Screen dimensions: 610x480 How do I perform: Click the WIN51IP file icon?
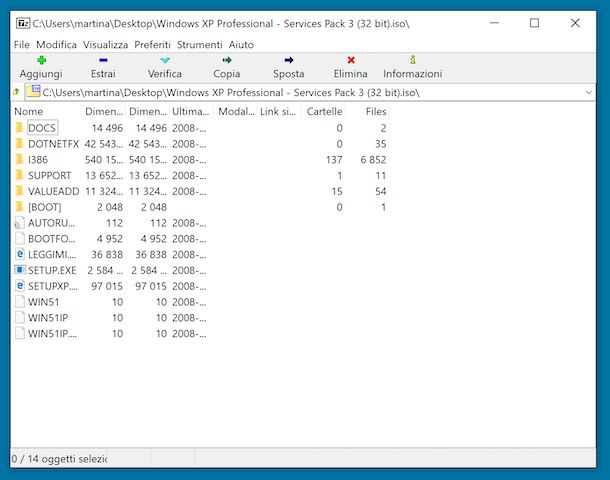(x=19, y=317)
